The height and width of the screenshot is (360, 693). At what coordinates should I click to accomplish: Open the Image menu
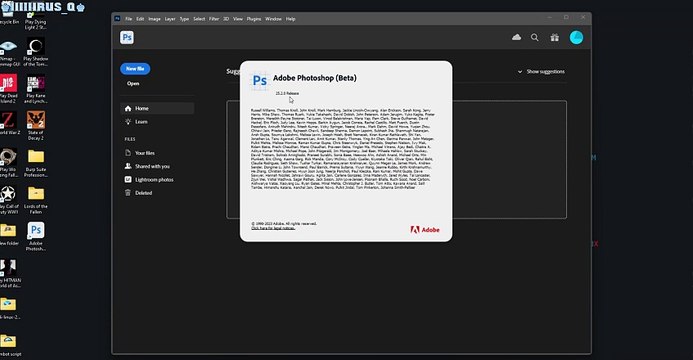[x=154, y=19]
